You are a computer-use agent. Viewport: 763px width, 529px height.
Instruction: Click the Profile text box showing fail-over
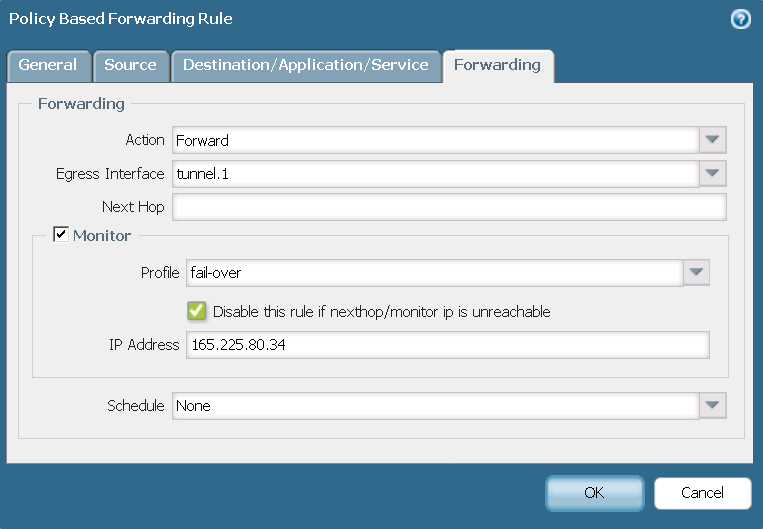tap(434, 272)
